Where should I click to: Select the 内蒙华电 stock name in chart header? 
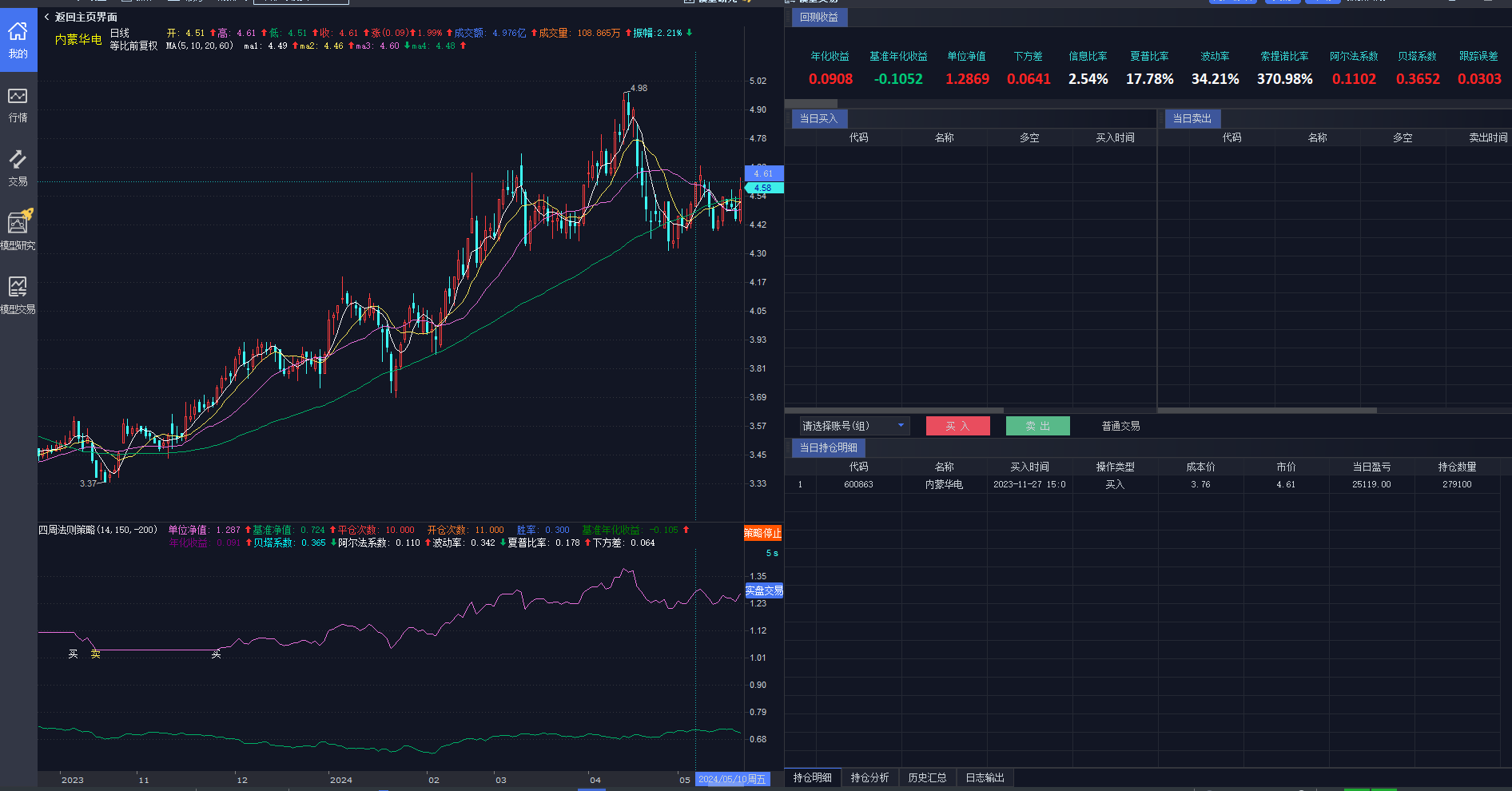[78, 39]
